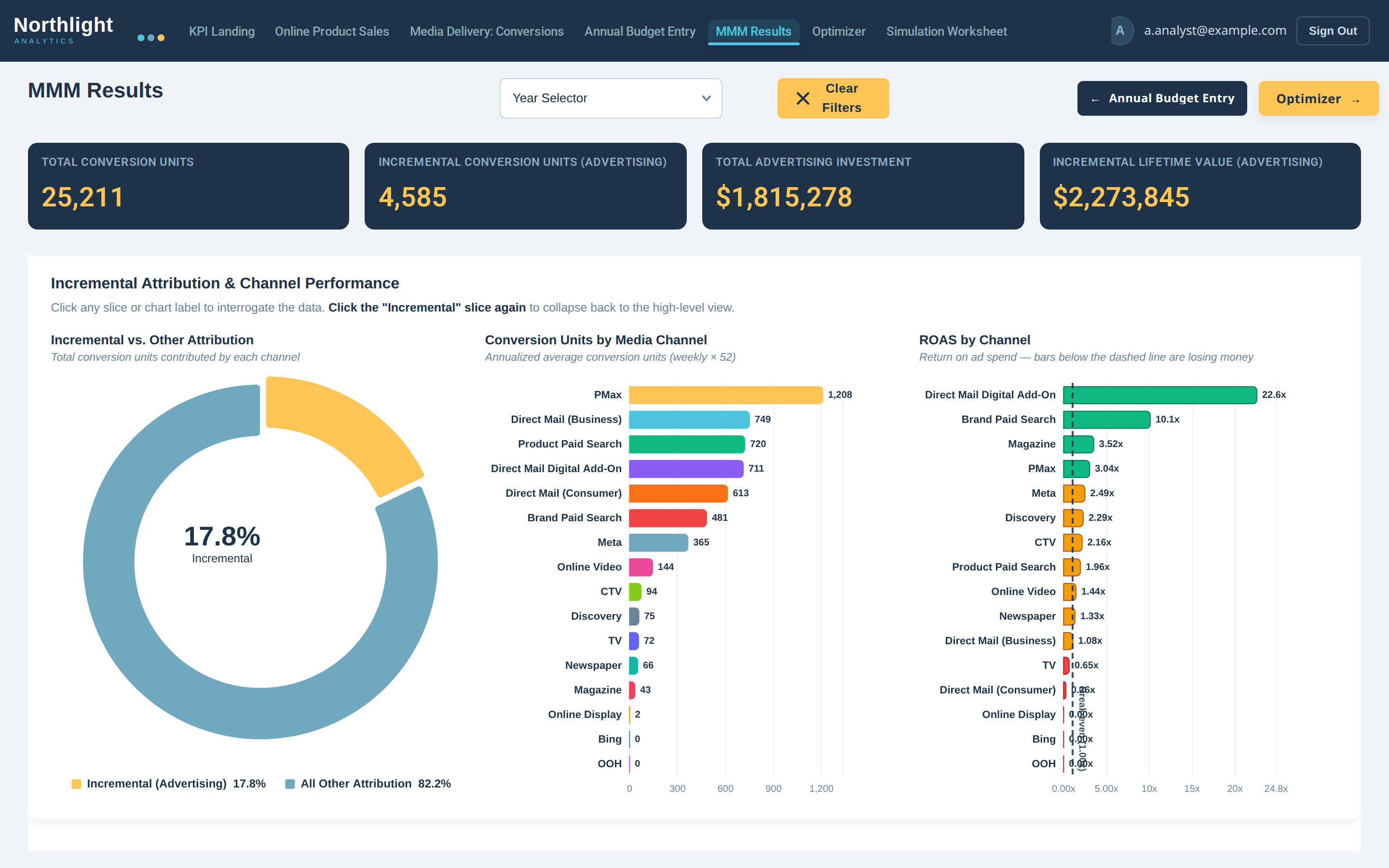Go to Media Delivery: Conversions tab
Image resolution: width=1389 pixels, height=868 pixels.
coord(487,31)
